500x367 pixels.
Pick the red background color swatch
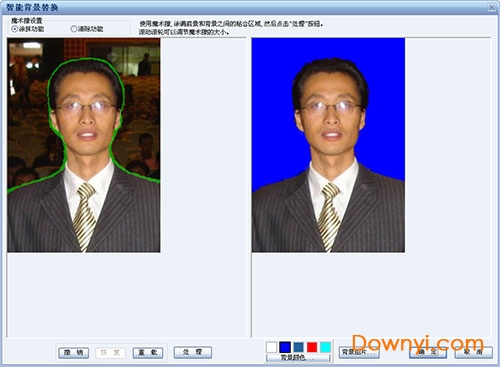(312, 347)
